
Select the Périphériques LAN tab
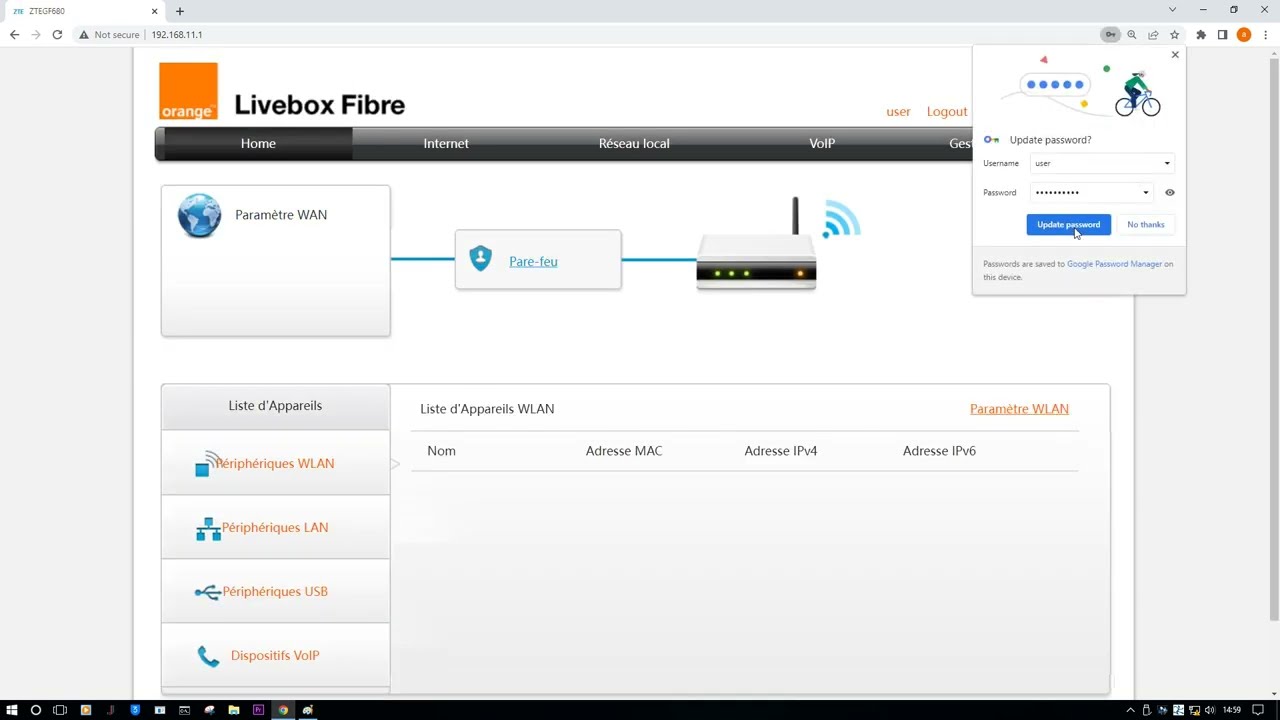(275, 527)
